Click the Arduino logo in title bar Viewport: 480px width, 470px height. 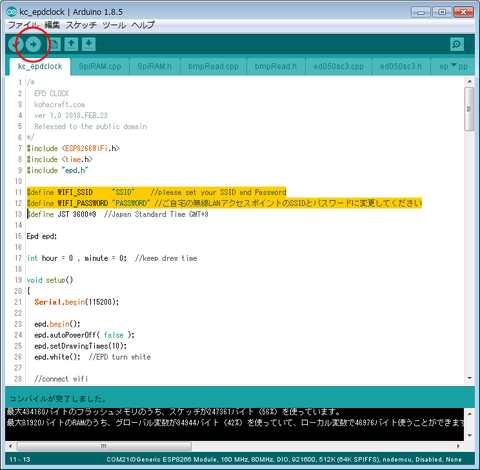click(x=12, y=12)
